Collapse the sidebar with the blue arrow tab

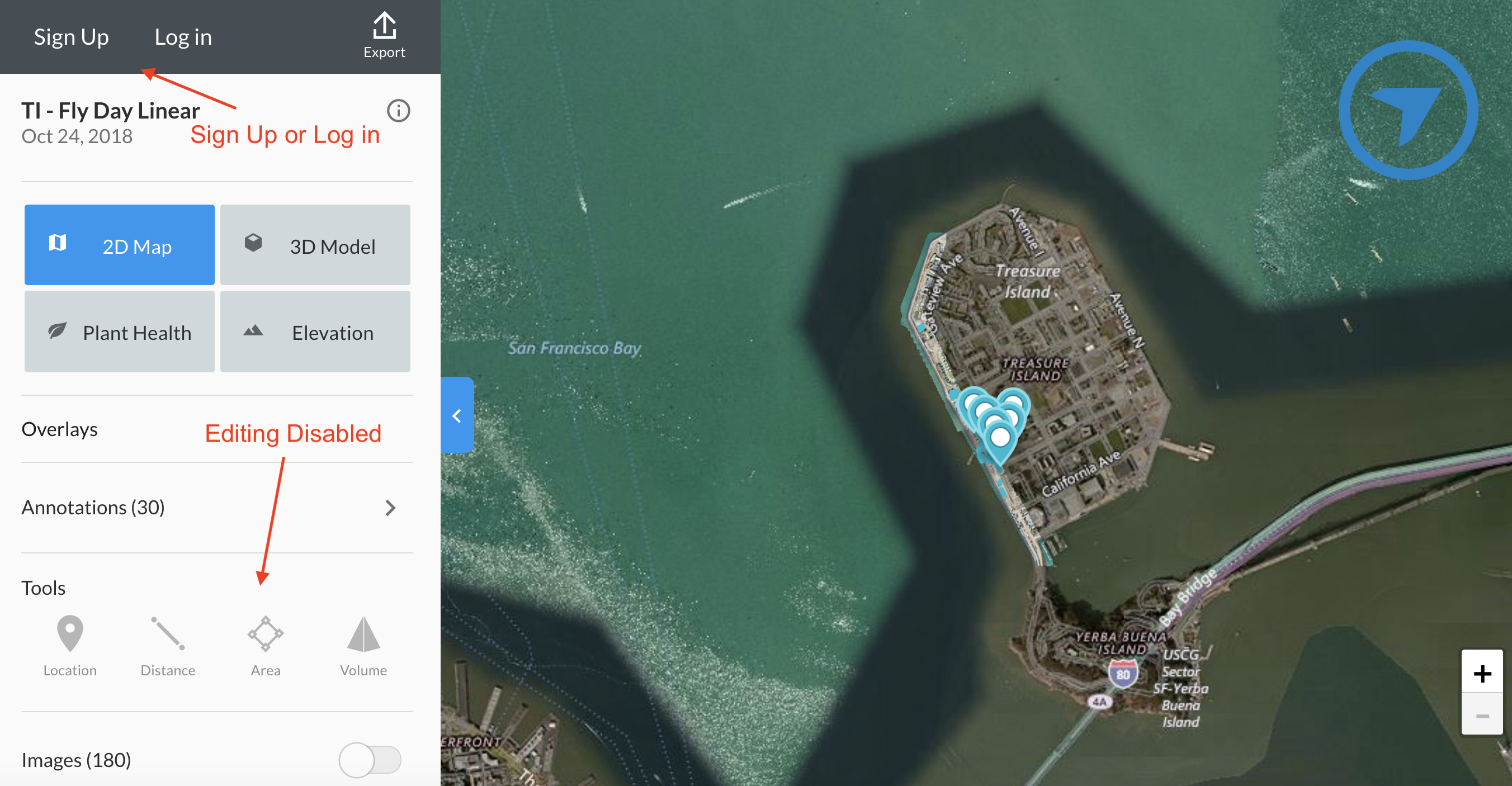click(457, 415)
